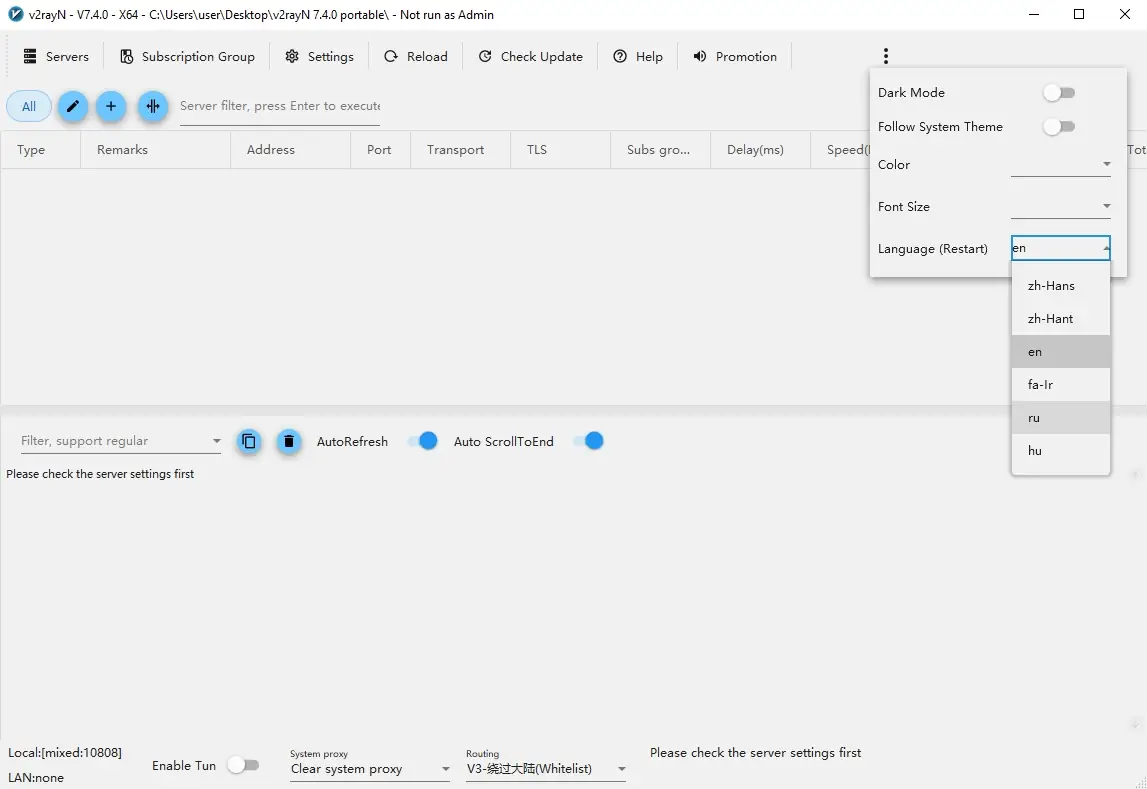This screenshot has width=1147, height=789.
Task: Open the System proxy dropdown
Action: pos(370,769)
